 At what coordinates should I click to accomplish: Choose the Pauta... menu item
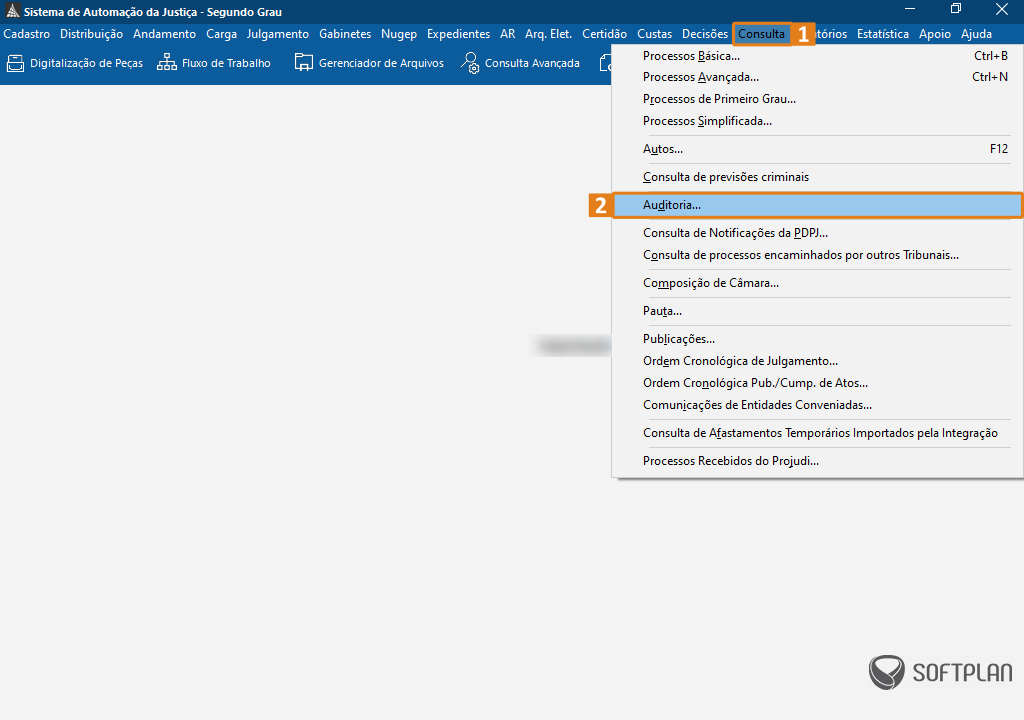point(817,311)
